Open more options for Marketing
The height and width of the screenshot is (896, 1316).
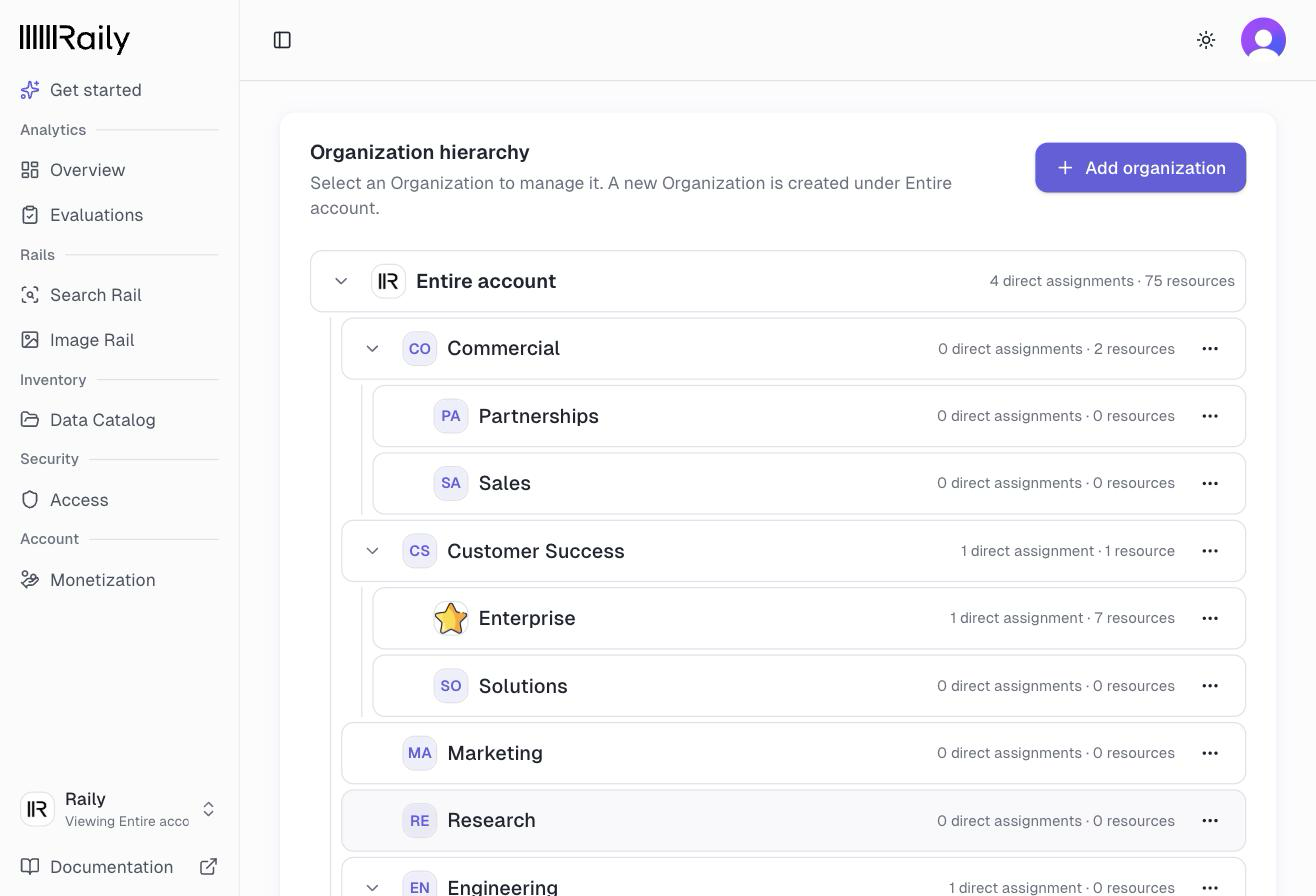(1210, 753)
